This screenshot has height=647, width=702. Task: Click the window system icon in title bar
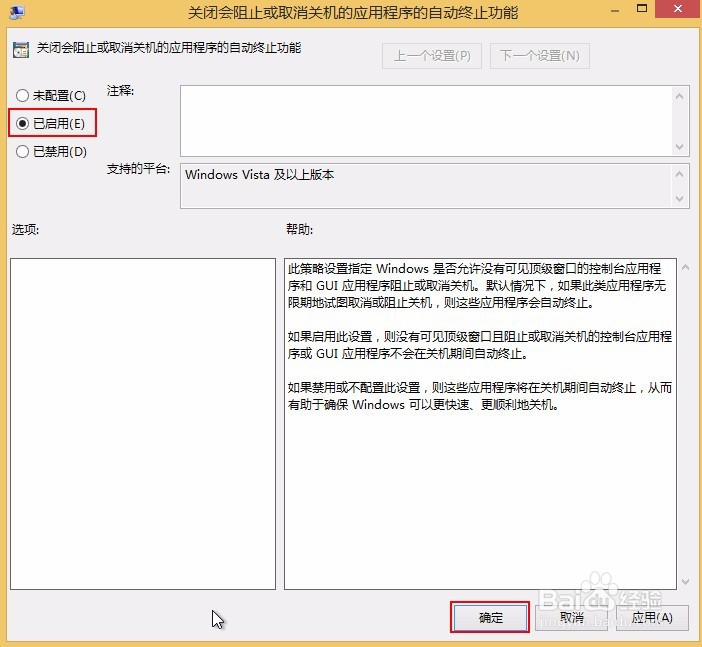pos(17,12)
